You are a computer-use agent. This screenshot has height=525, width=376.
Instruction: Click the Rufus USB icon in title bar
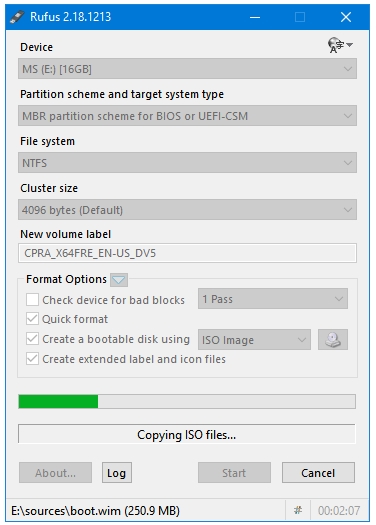click(17, 17)
